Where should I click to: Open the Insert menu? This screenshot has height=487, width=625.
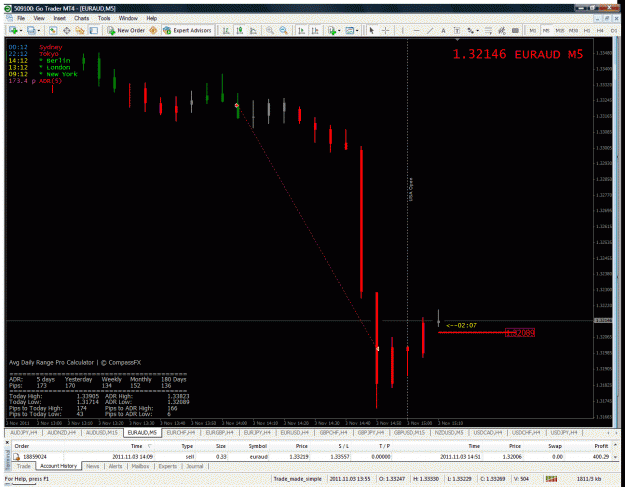click(x=59, y=18)
